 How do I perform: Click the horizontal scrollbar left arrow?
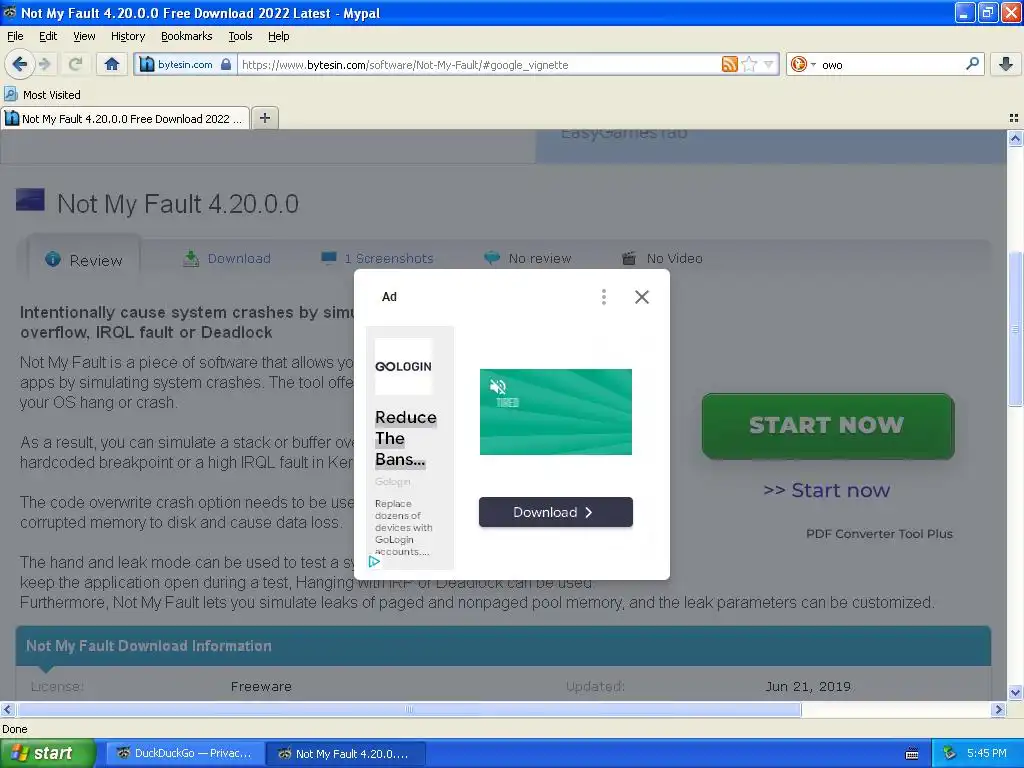[x=7, y=709]
